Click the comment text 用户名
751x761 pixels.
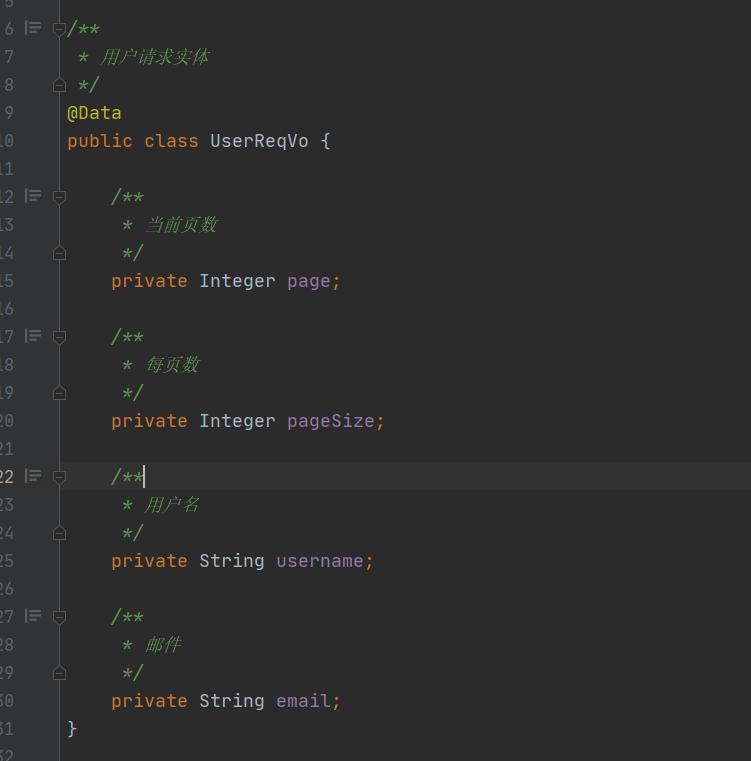click(172, 505)
